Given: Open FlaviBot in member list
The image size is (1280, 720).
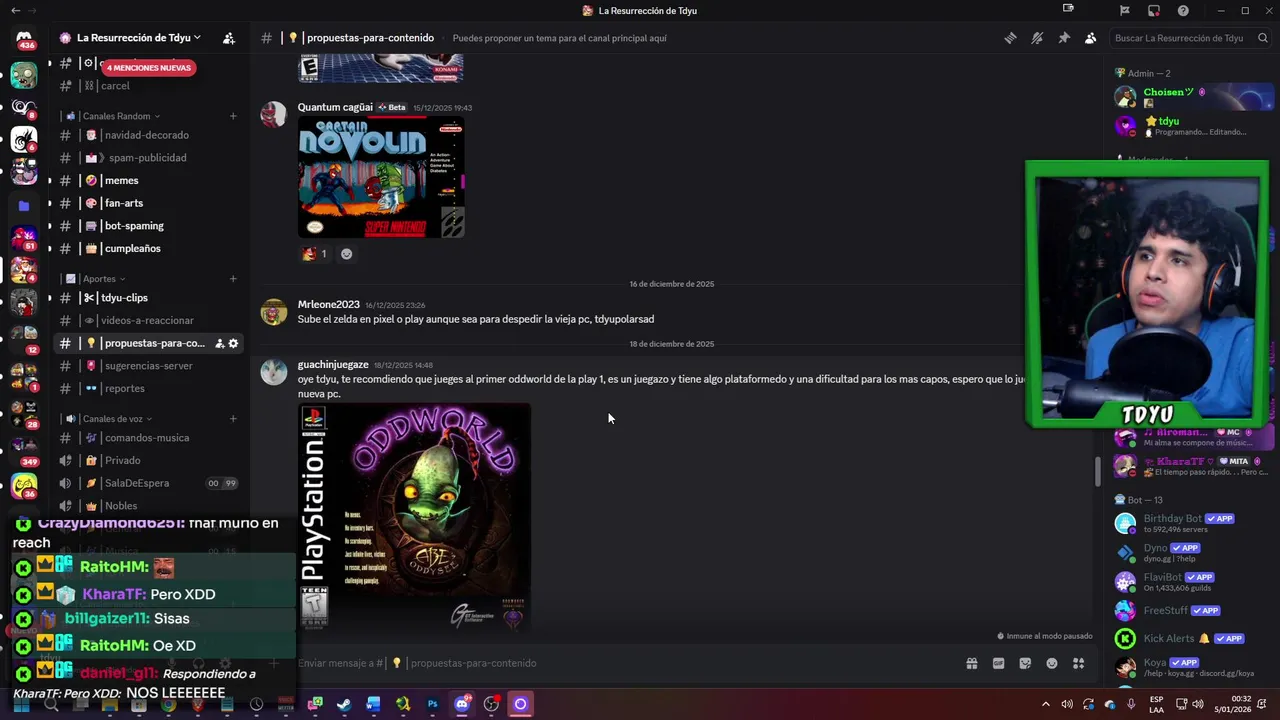Looking at the screenshot, I should click(1193, 581).
